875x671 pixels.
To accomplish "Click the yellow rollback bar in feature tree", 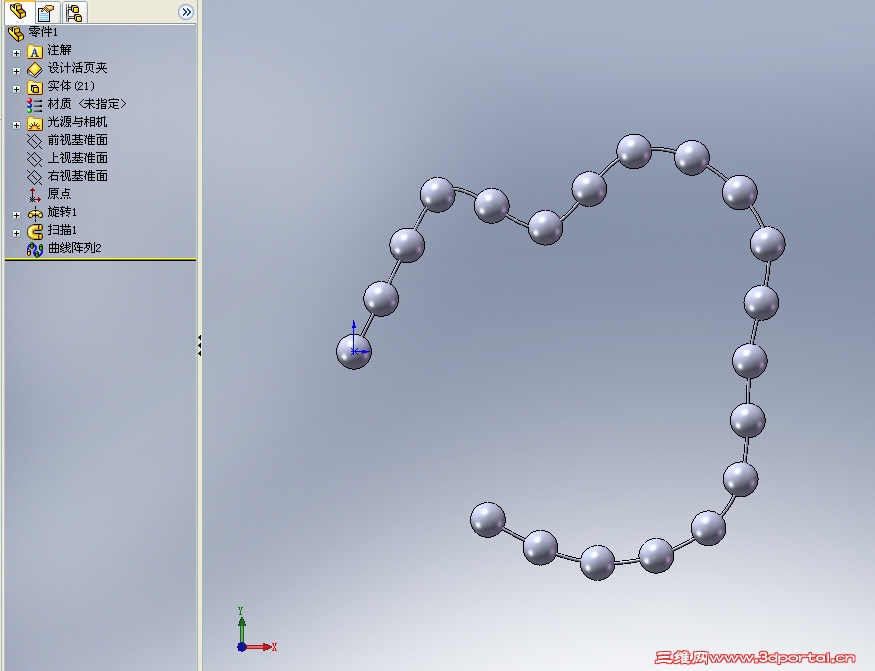I will click(100, 260).
